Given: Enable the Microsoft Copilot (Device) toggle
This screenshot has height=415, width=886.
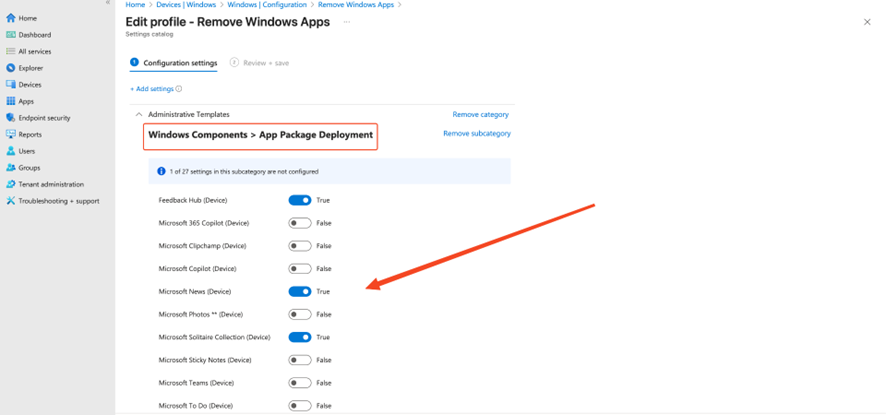Looking at the screenshot, I should [300, 269].
